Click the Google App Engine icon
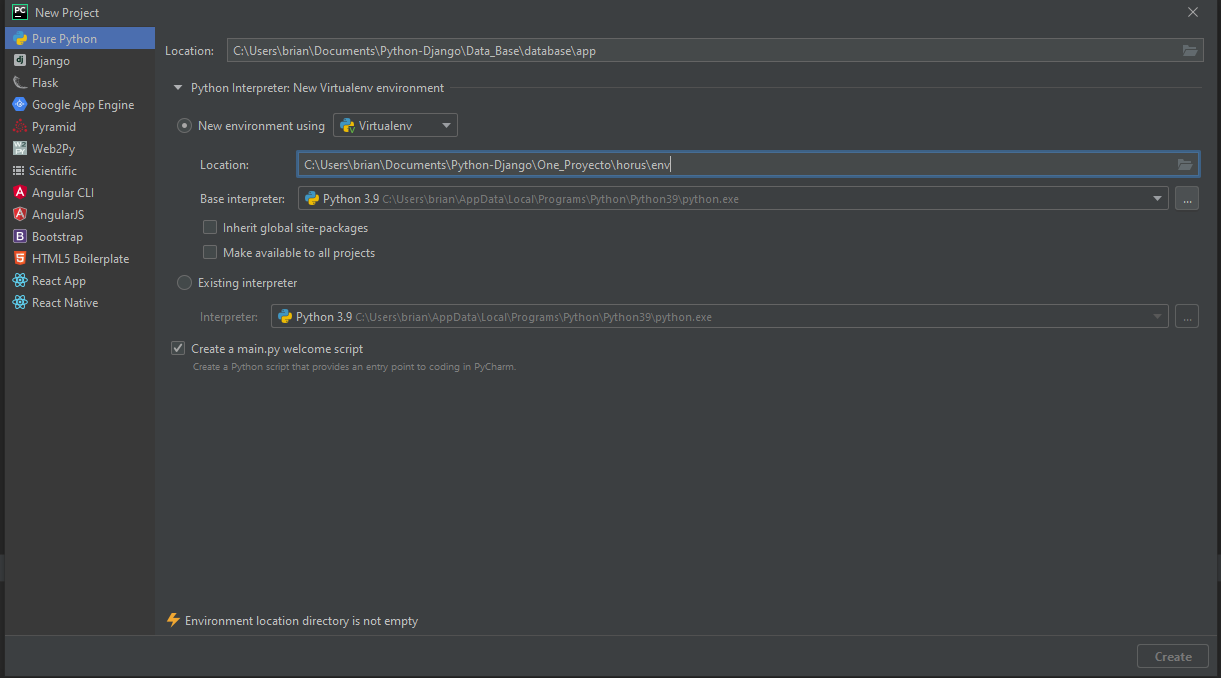Screen dimensions: 1221x678 (x=20, y=105)
